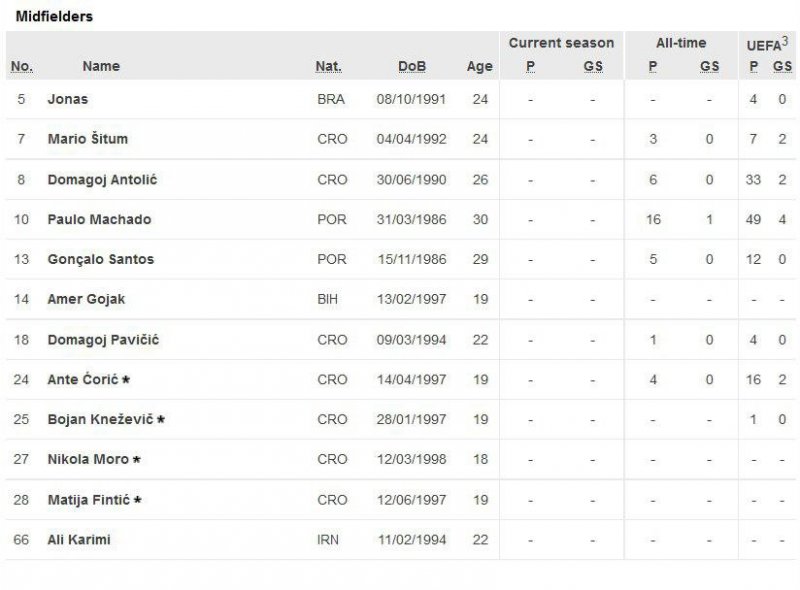Screen dimensions: 800x590
Task: Open Mario Šitum's player page
Action: [88, 140]
